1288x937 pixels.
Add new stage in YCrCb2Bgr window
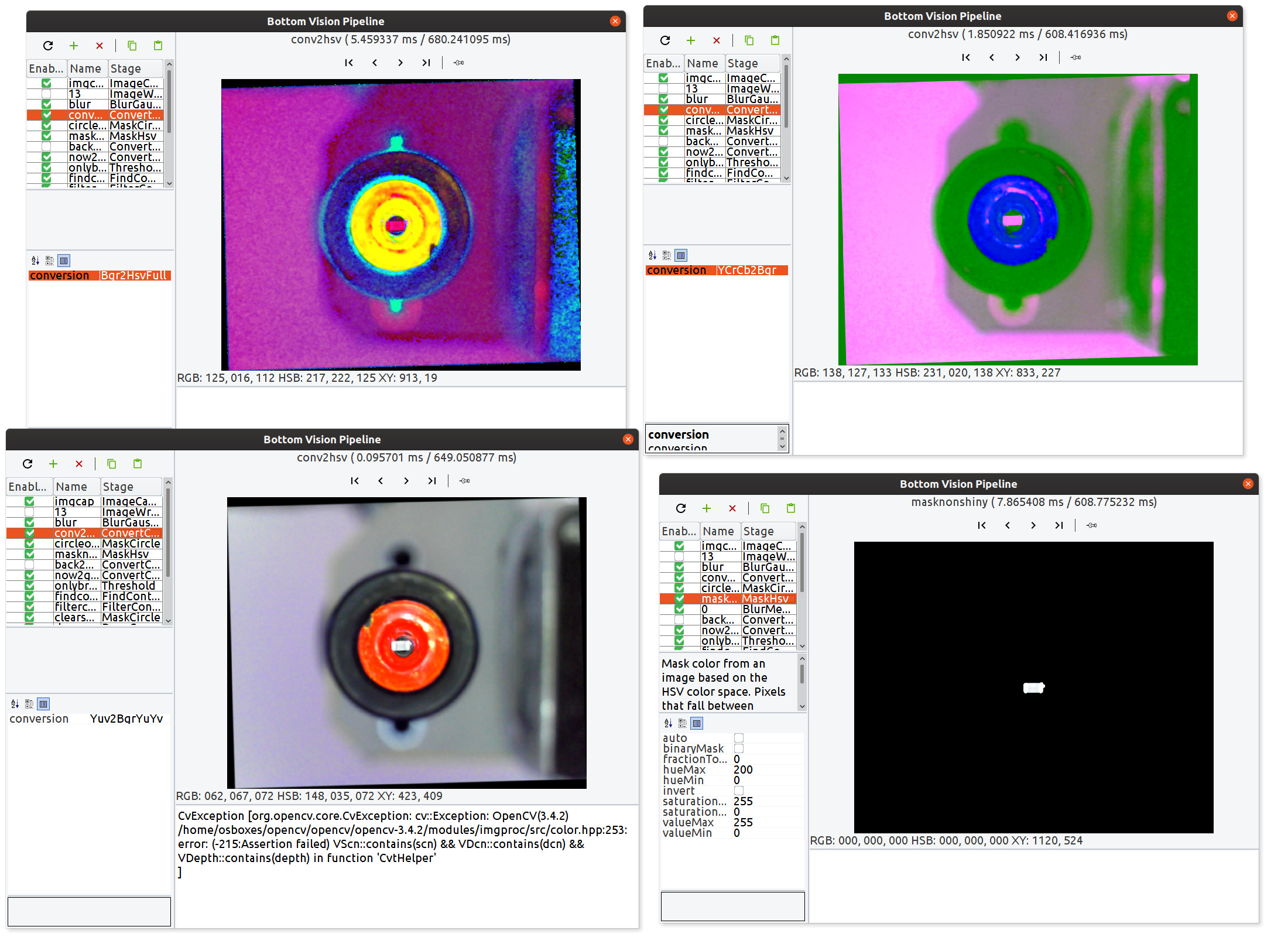coord(691,40)
